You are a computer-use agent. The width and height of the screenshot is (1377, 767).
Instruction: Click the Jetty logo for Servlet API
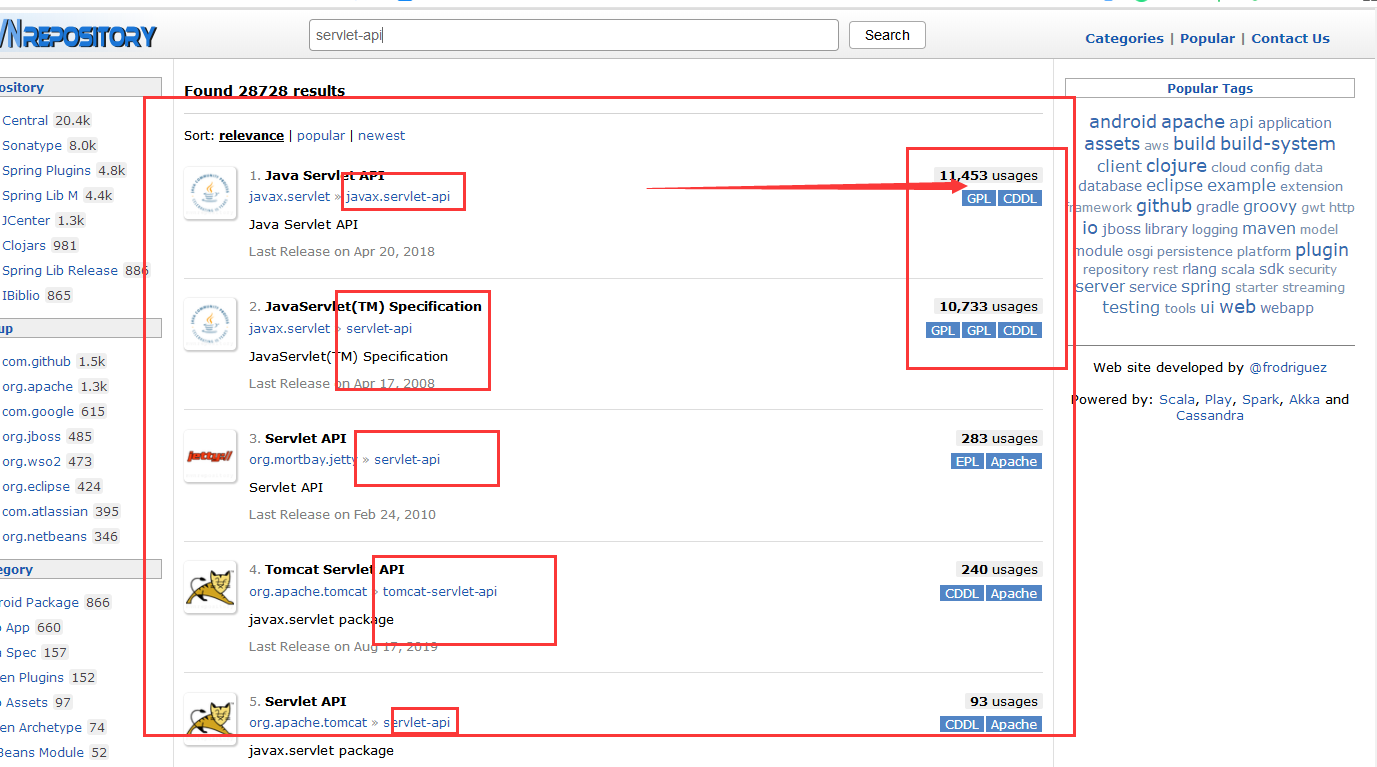click(x=210, y=456)
